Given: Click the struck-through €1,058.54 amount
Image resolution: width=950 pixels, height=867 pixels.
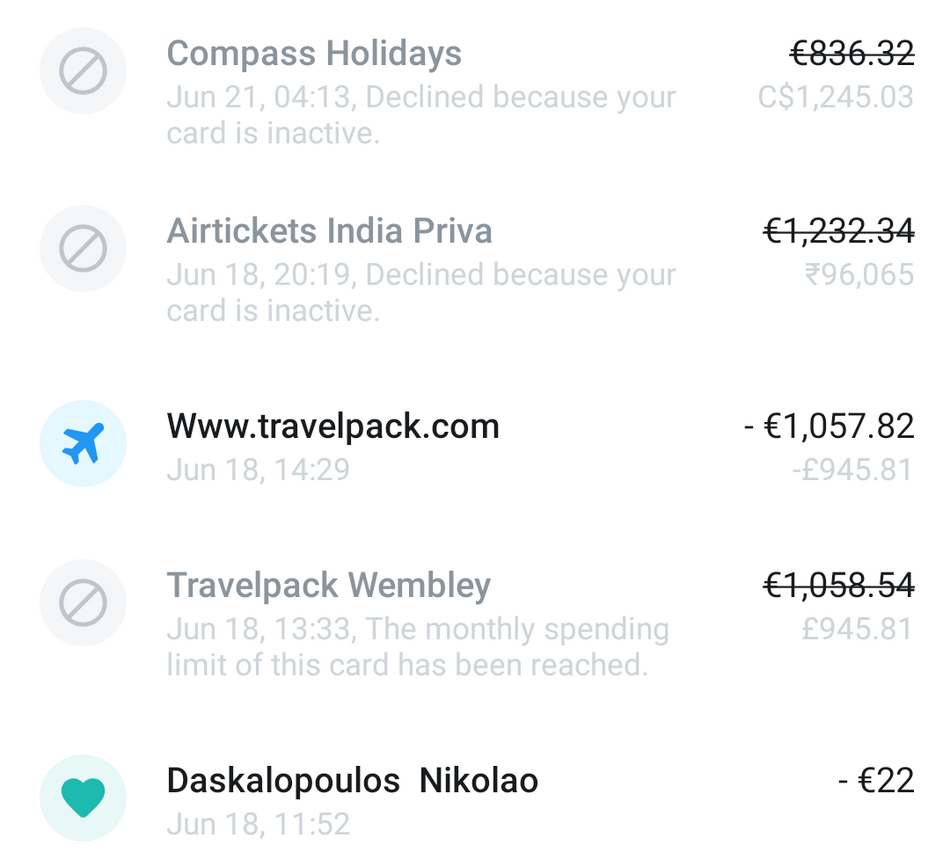Looking at the screenshot, I should (838, 585).
